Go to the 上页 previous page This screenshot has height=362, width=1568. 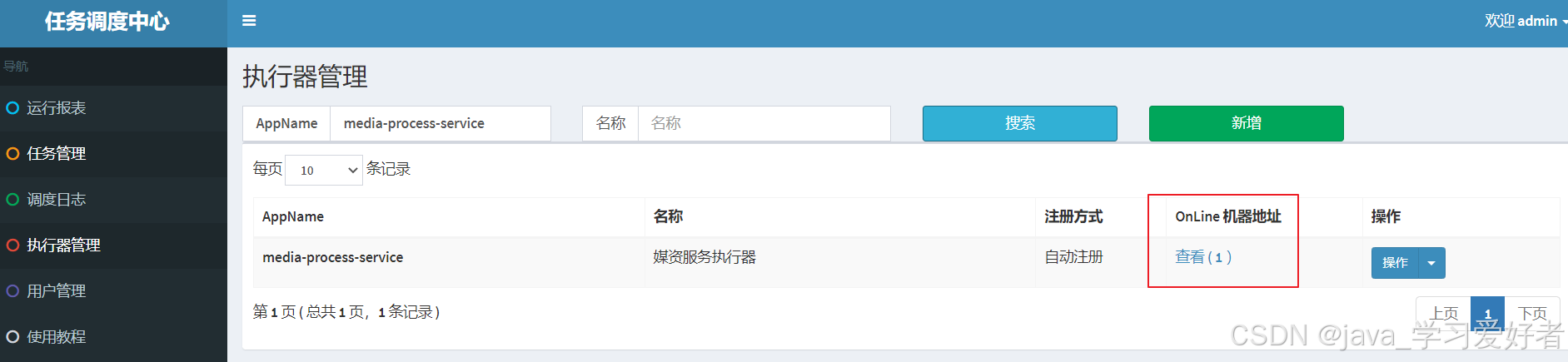click(1444, 314)
